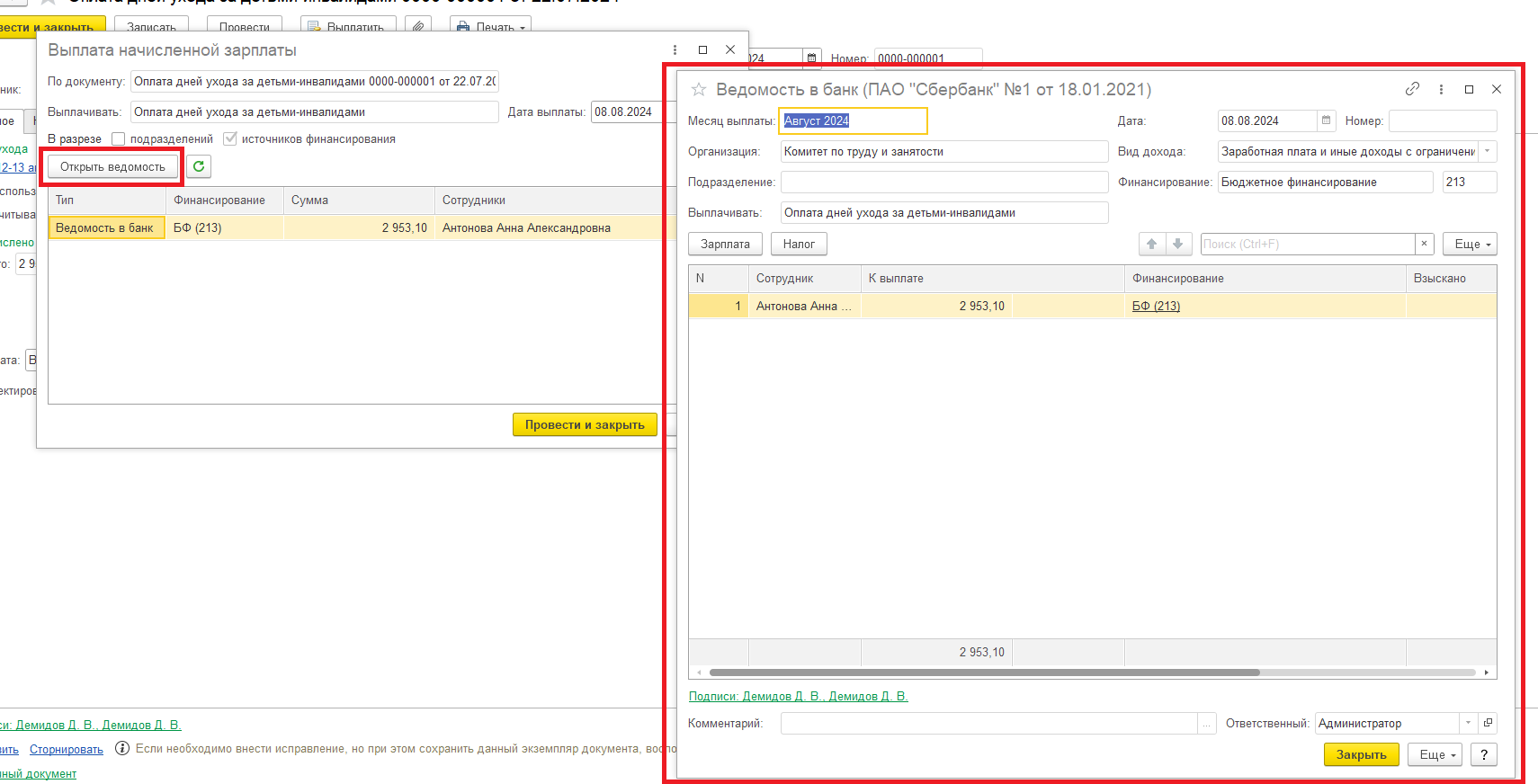Image resolution: width=1538 pixels, height=784 pixels.
Task: Move row up with the up arrow button
Action: point(1151,244)
